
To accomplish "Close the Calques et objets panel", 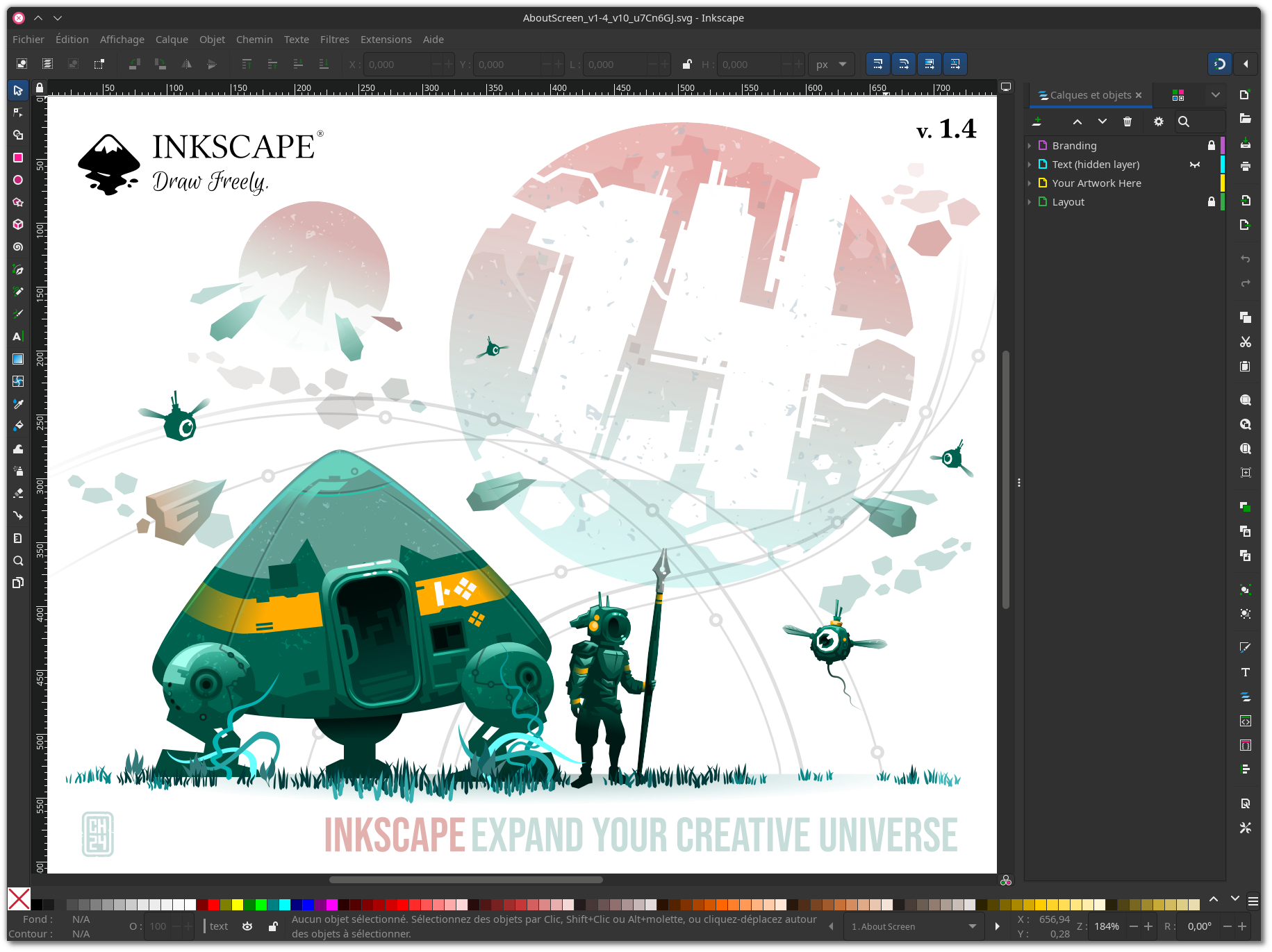I will pyautogui.click(x=1139, y=95).
